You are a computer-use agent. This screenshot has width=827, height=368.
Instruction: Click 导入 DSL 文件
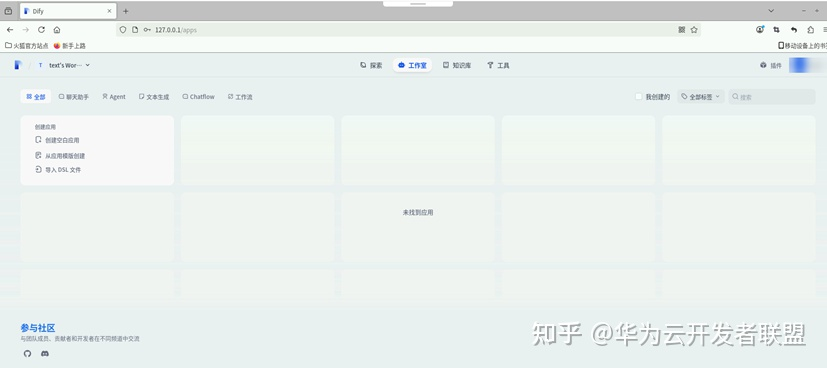coord(58,170)
